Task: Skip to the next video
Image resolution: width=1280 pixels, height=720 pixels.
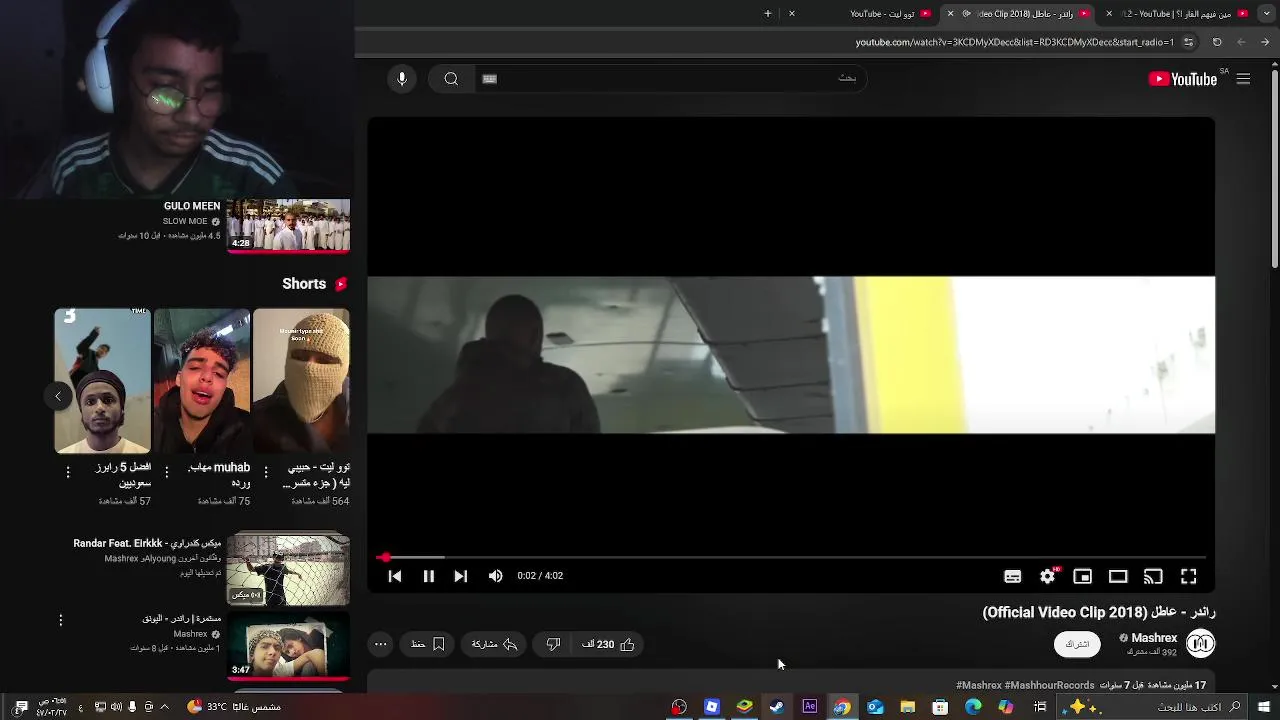Action: [460, 576]
